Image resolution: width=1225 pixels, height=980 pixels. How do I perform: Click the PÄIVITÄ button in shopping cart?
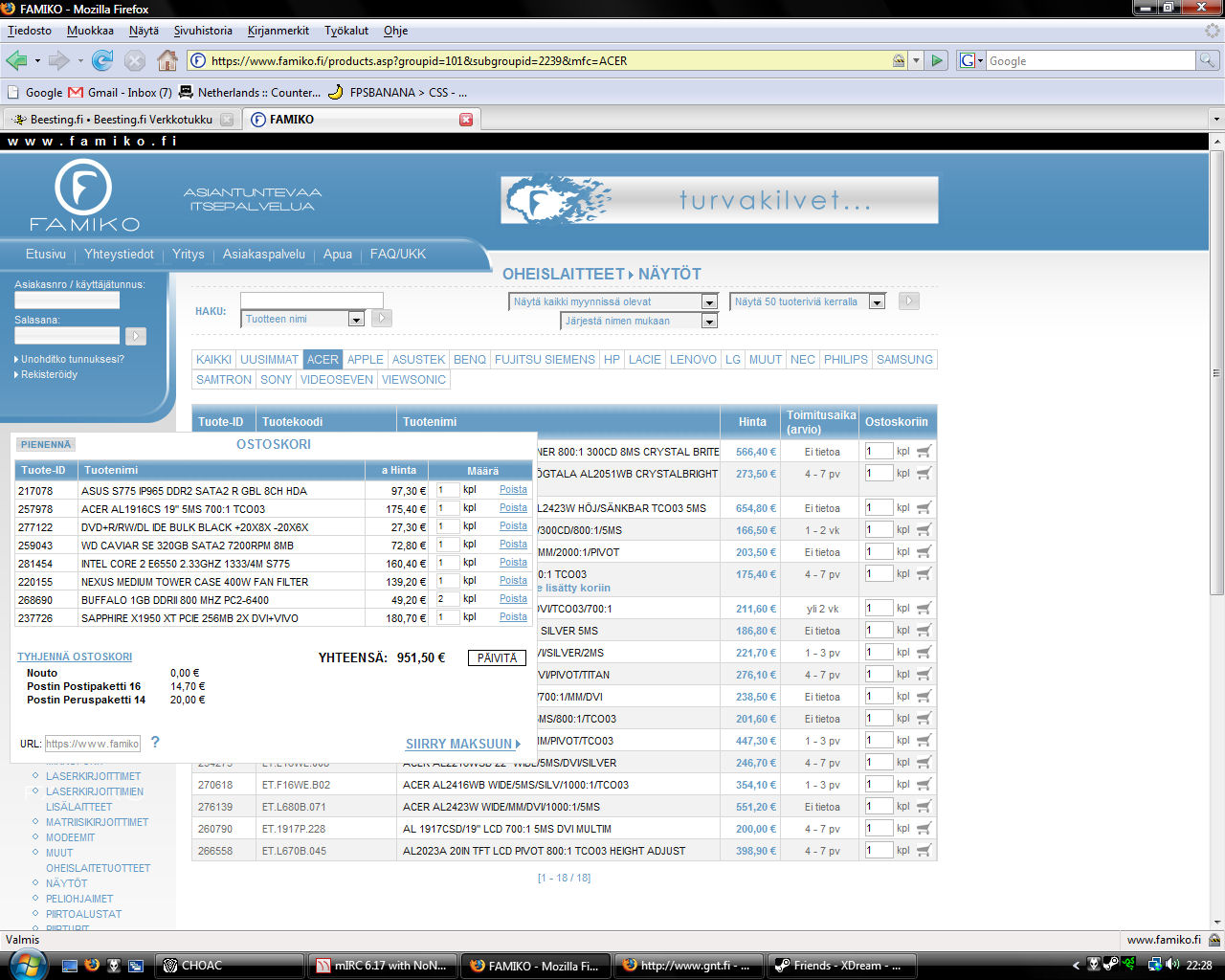pos(497,658)
